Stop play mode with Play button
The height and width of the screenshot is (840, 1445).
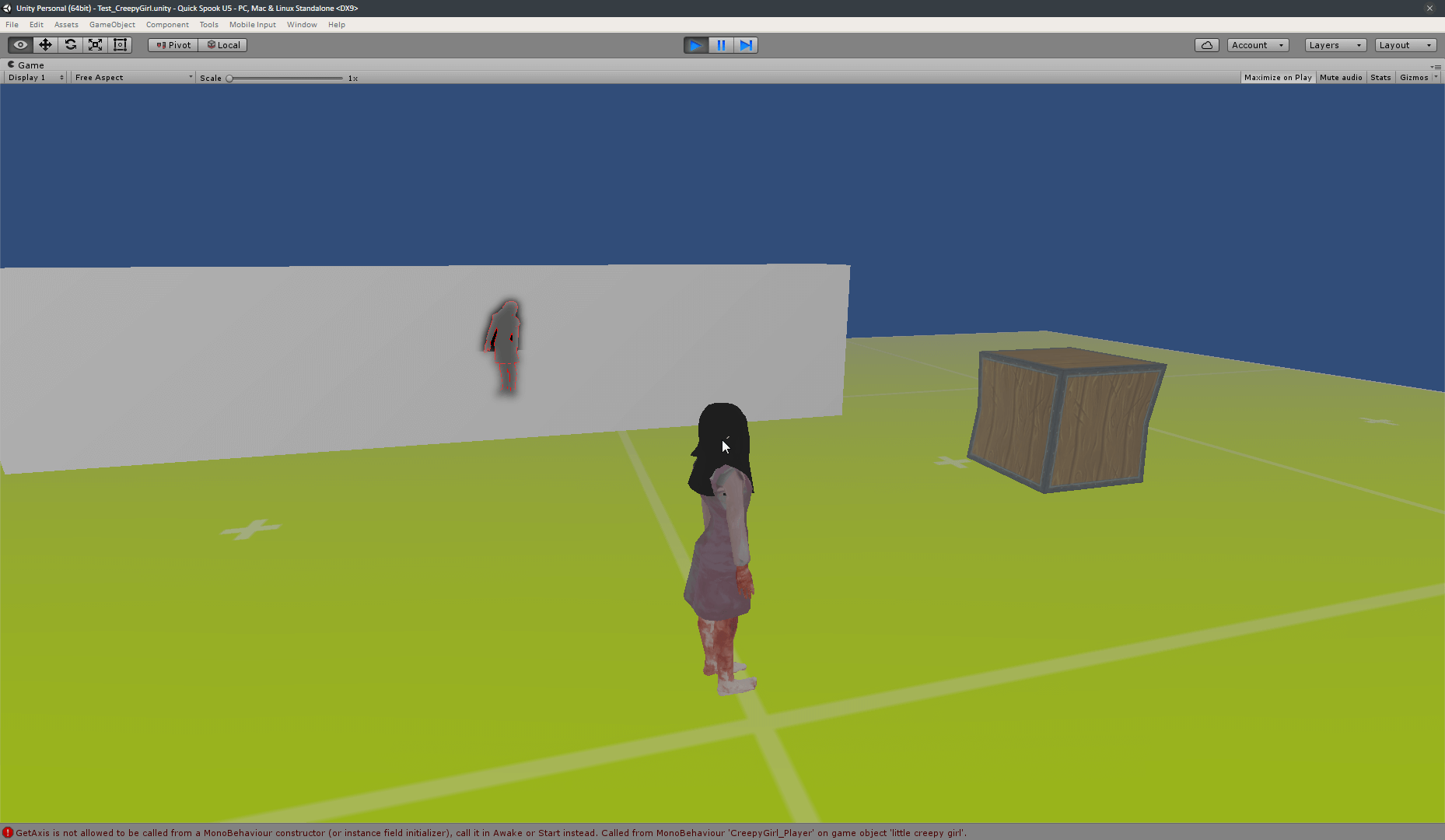point(696,45)
